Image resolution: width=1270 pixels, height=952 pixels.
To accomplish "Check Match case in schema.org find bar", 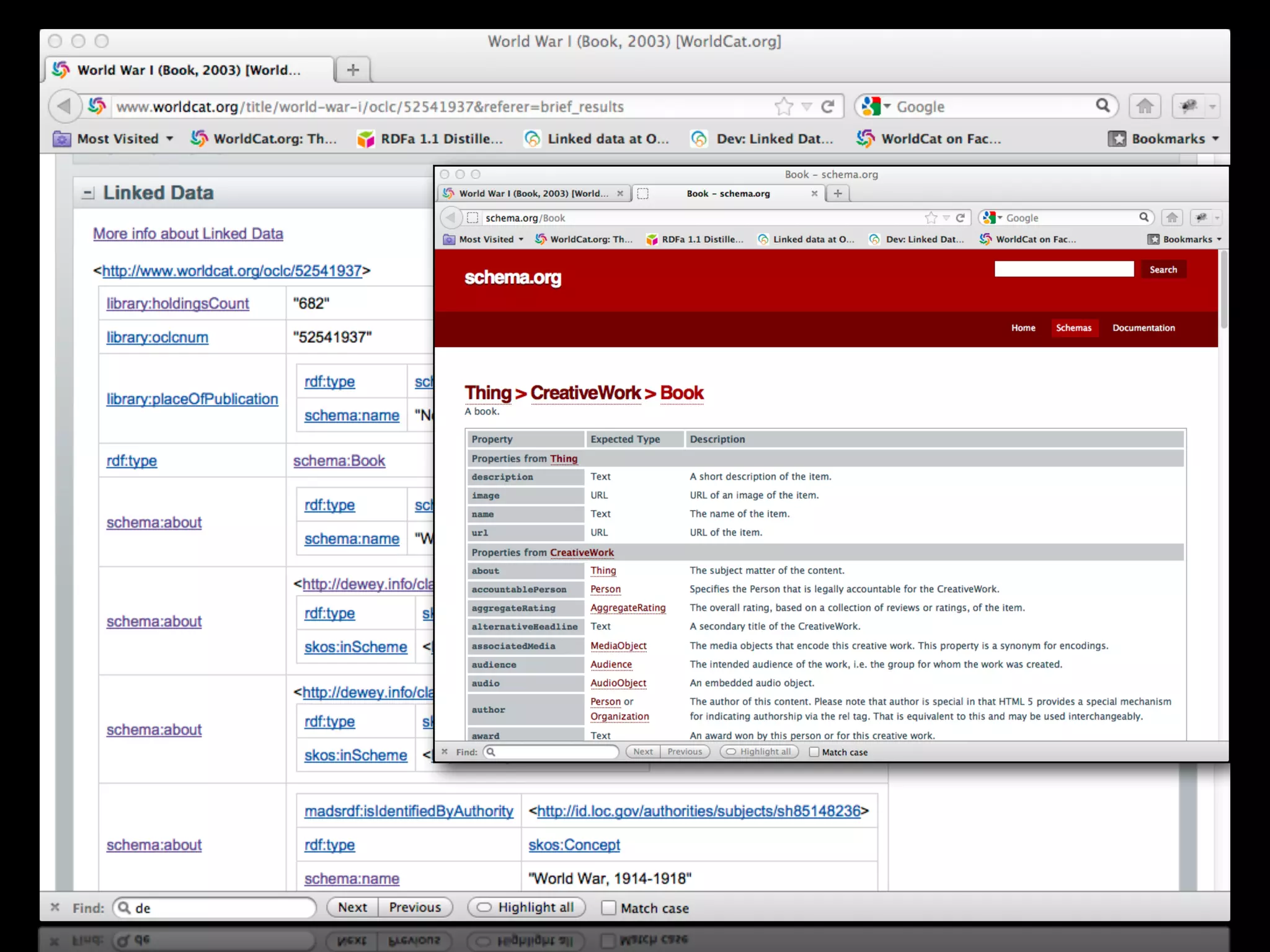I will [x=814, y=752].
